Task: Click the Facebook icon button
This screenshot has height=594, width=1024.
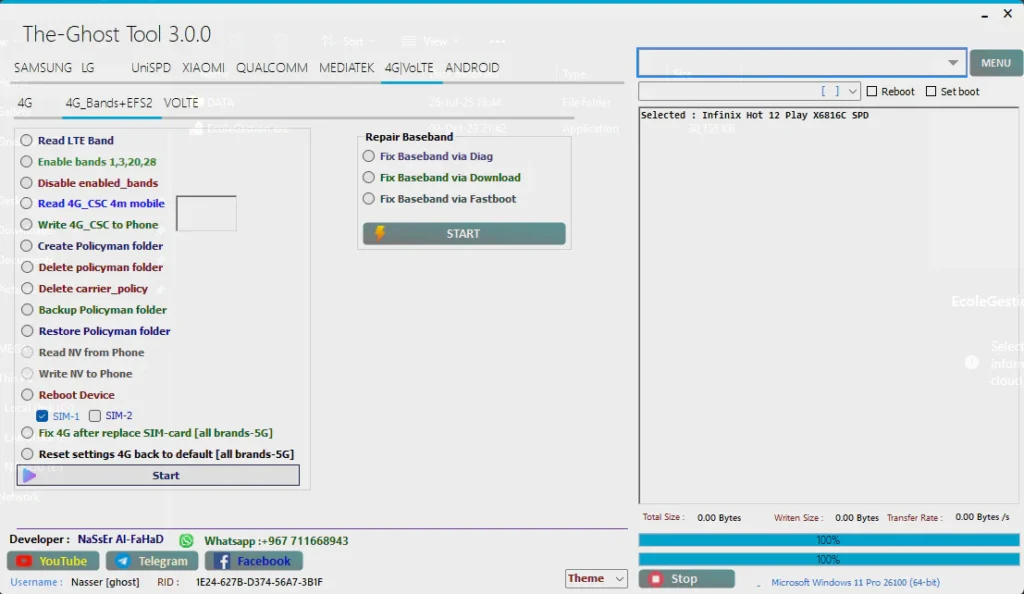Action: 222,561
